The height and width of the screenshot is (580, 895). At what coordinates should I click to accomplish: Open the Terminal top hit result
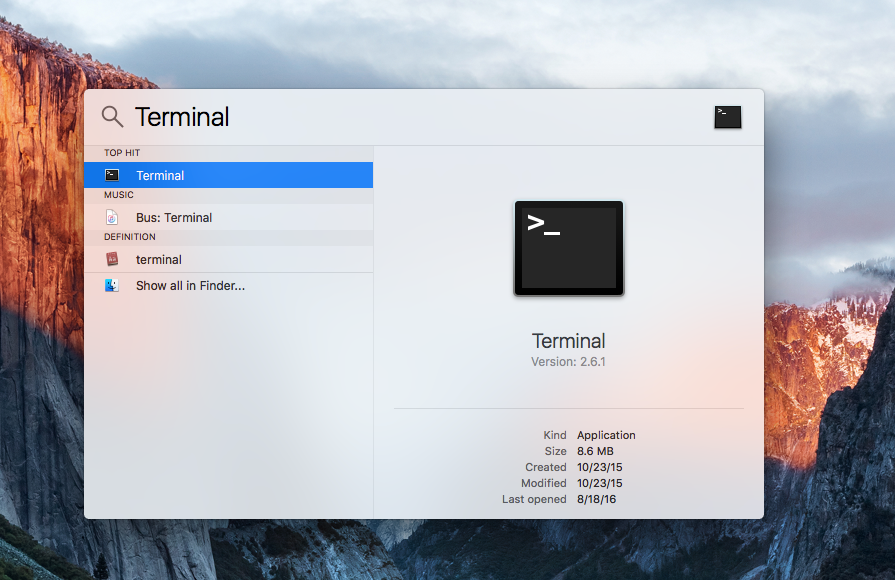pyautogui.click(x=228, y=175)
